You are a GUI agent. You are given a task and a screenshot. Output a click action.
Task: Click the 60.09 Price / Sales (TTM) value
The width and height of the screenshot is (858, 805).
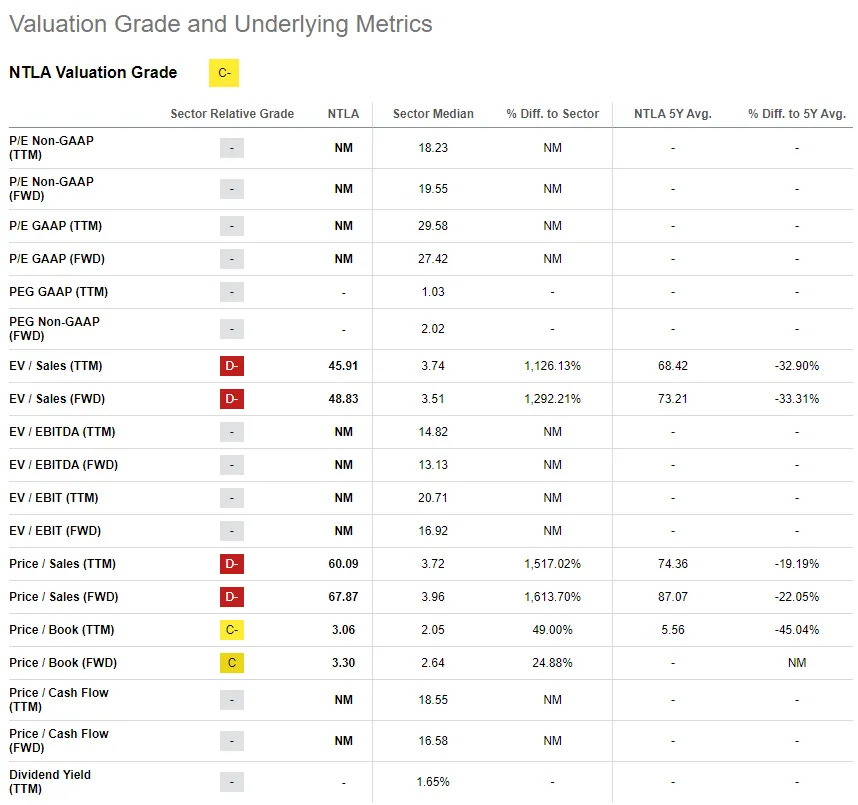(344, 564)
